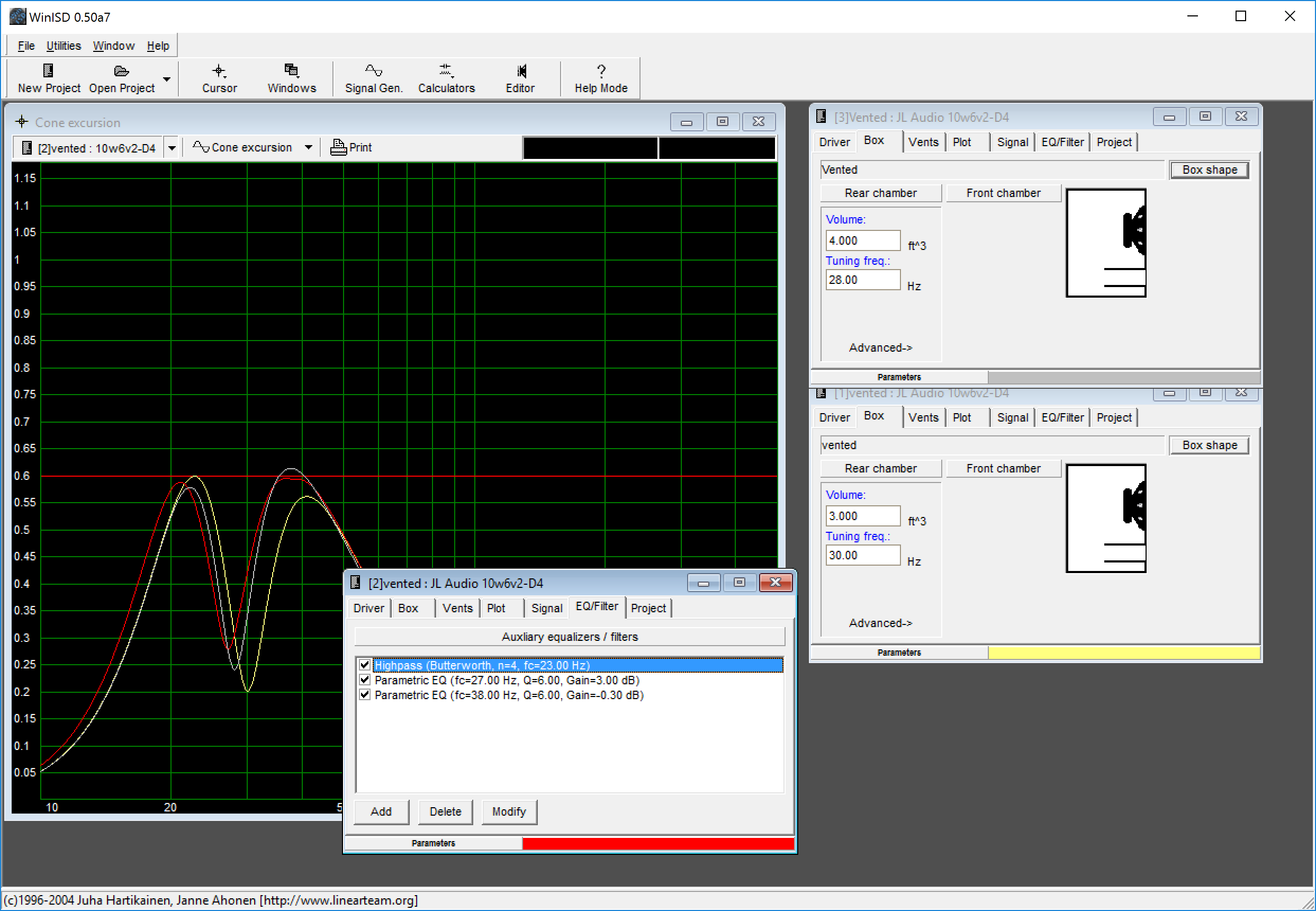The width and height of the screenshot is (1316, 911).
Task: Click Rear chamber button in [1]vented window
Action: (880, 468)
